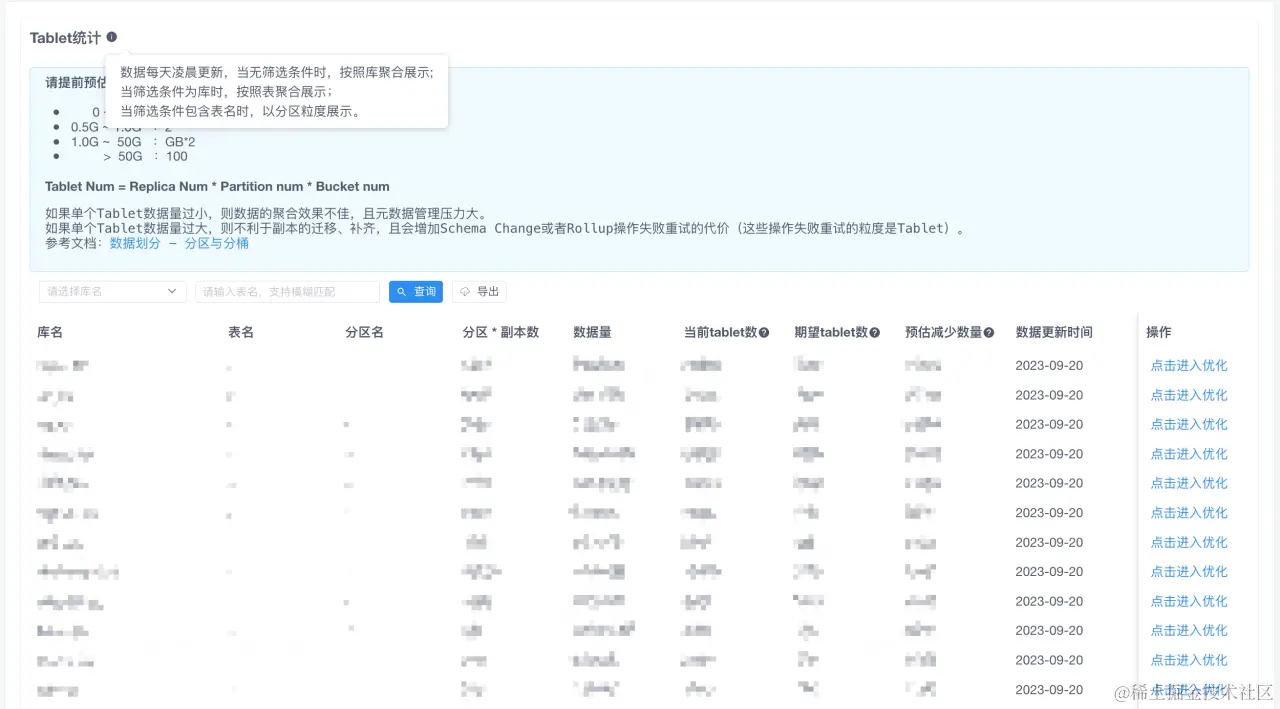
Task: Select the 库名 column header
Action: (x=49, y=332)
